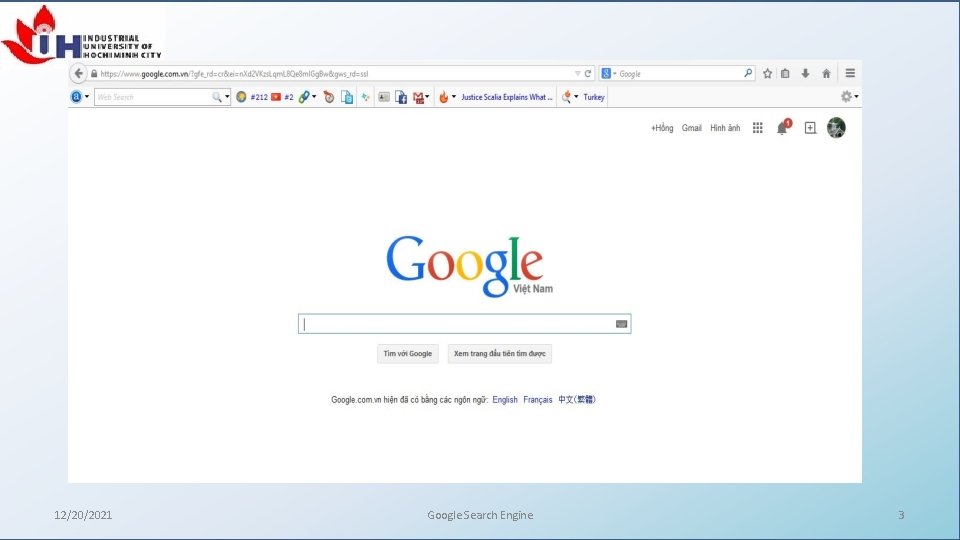The width and height of the screenshot is (960, 540).
Task: Switch Google language to Français
Action: pyautogui.click(x=538, y=400)
